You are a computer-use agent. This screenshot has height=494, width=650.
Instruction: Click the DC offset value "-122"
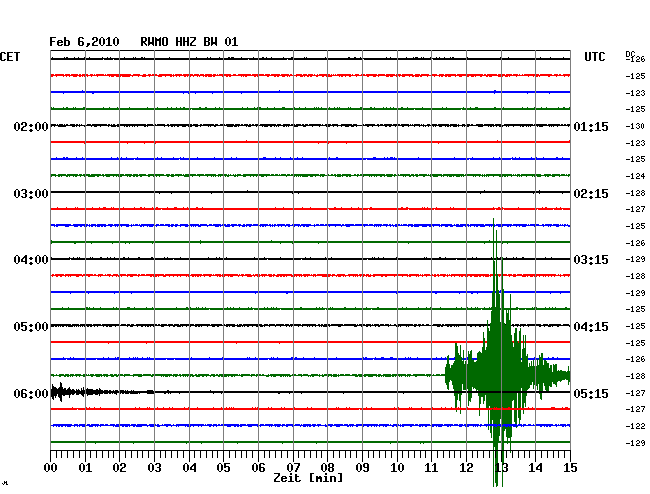(x=635, y=426)
